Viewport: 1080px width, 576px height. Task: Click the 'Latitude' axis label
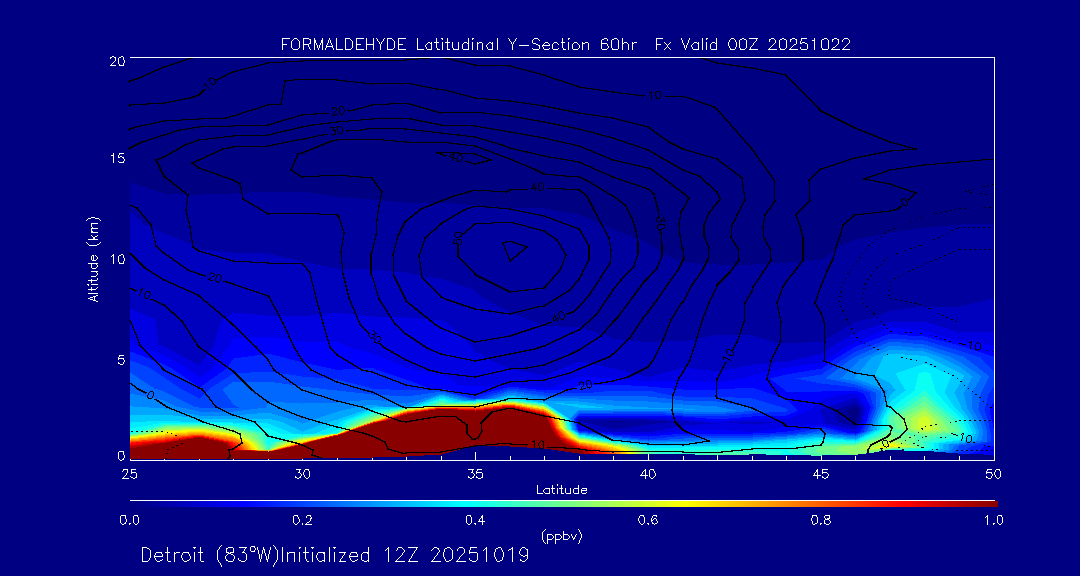point(562,490)
